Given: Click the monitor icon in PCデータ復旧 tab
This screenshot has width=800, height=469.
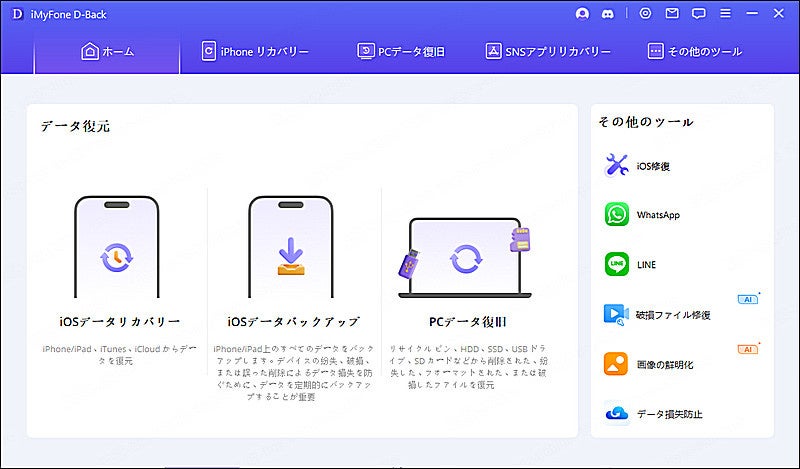Looking at the screenshot, I should coord(365,51).
